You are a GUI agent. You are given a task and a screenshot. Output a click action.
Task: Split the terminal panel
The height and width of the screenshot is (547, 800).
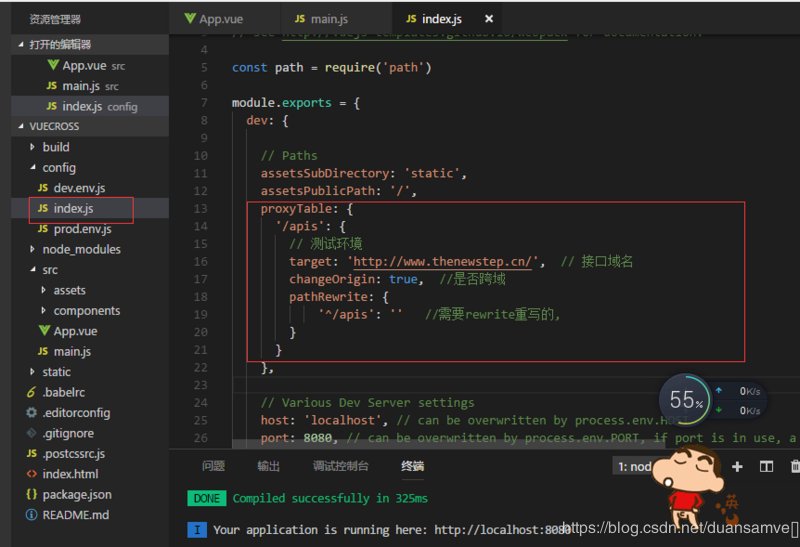point(766,466)
